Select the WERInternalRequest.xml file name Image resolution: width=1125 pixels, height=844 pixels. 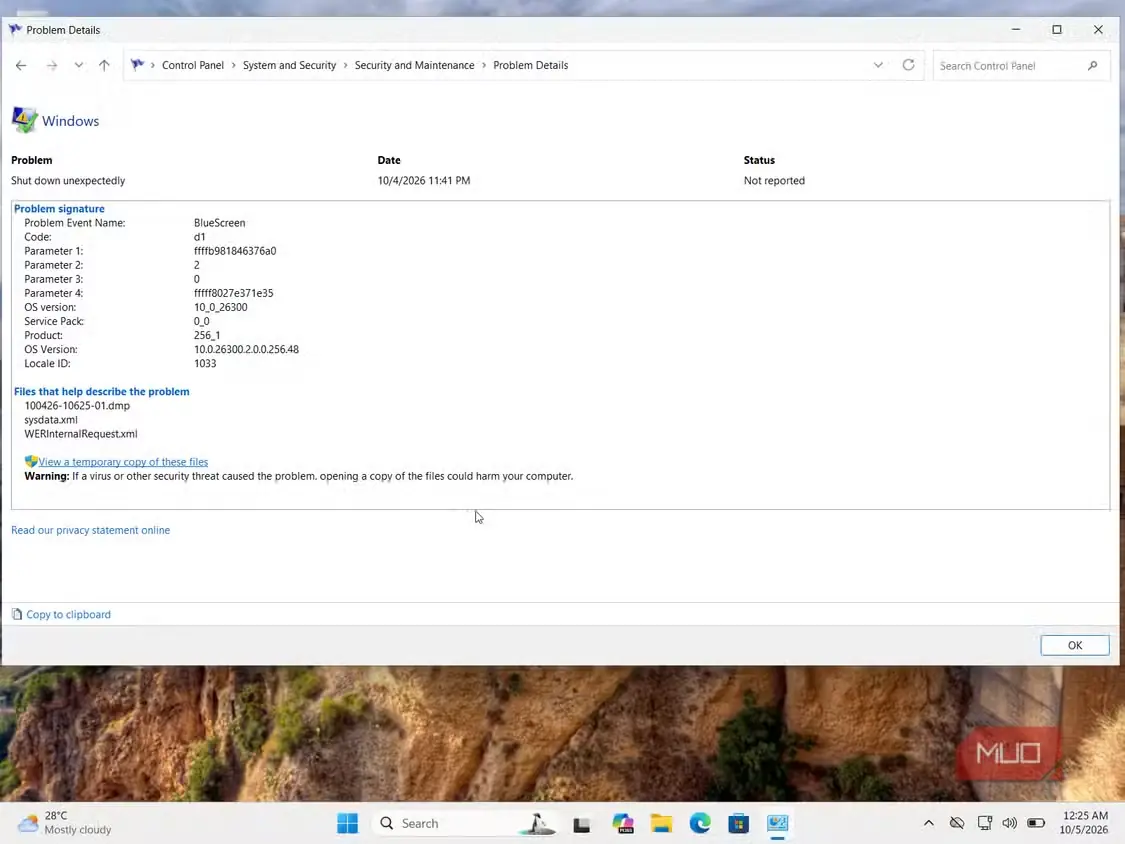(80, 434)
